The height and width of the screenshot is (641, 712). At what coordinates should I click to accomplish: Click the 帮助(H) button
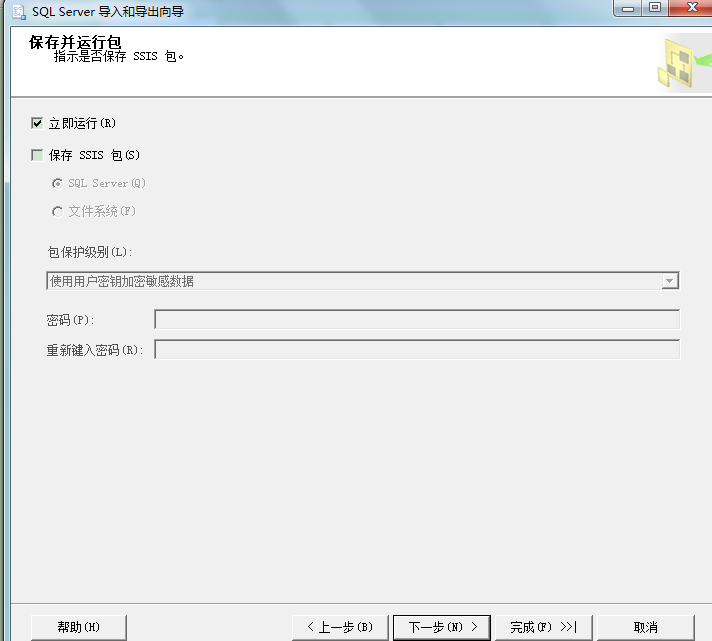[x=79, y=627]
